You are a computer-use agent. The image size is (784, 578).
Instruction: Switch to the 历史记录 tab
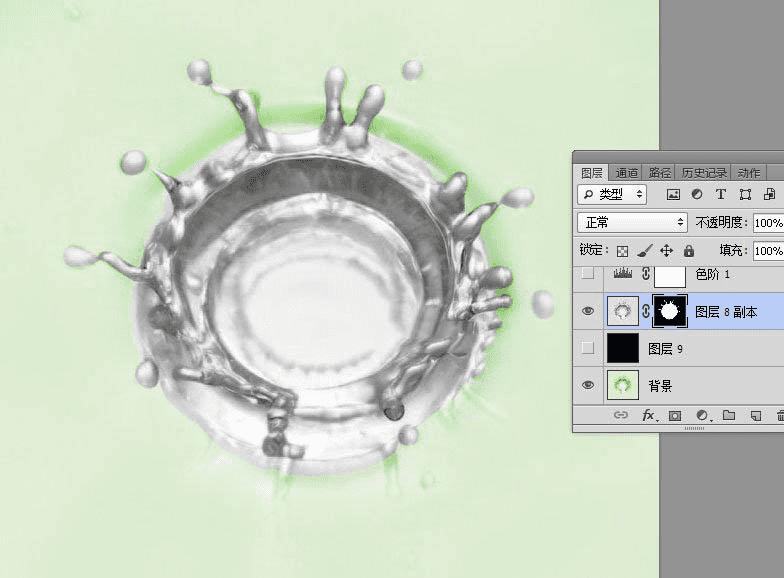tap(704, 173)
